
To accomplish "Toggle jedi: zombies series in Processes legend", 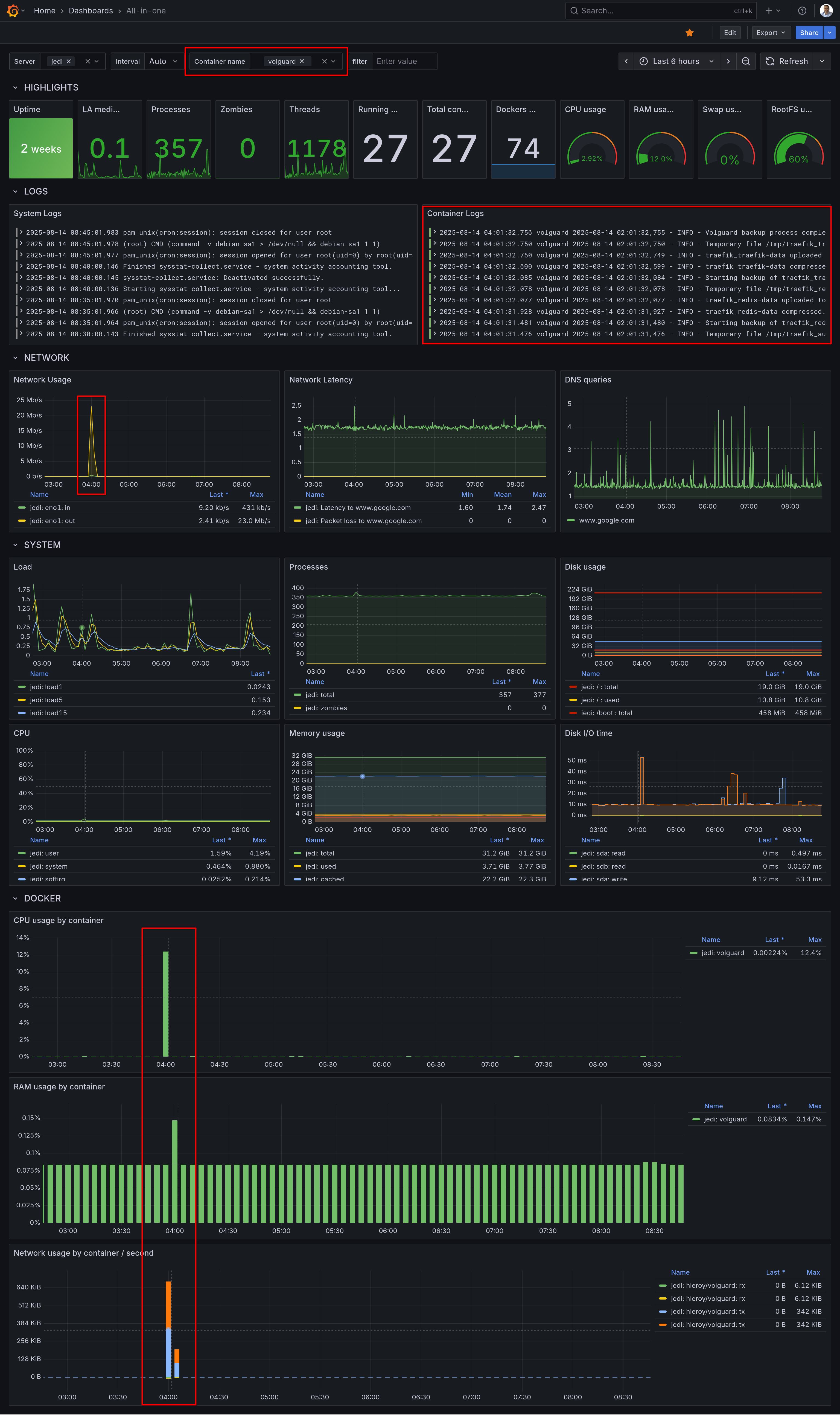I will [326, 708].
